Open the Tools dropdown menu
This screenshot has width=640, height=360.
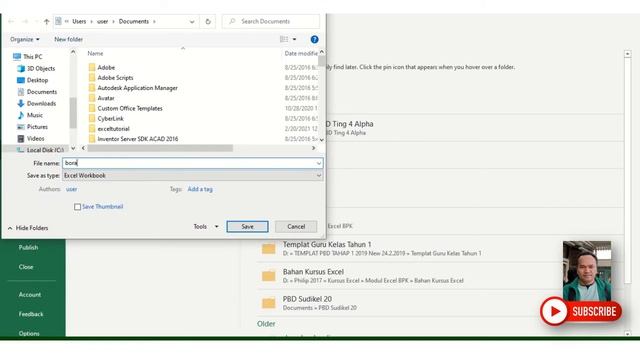tap(206, 227)
